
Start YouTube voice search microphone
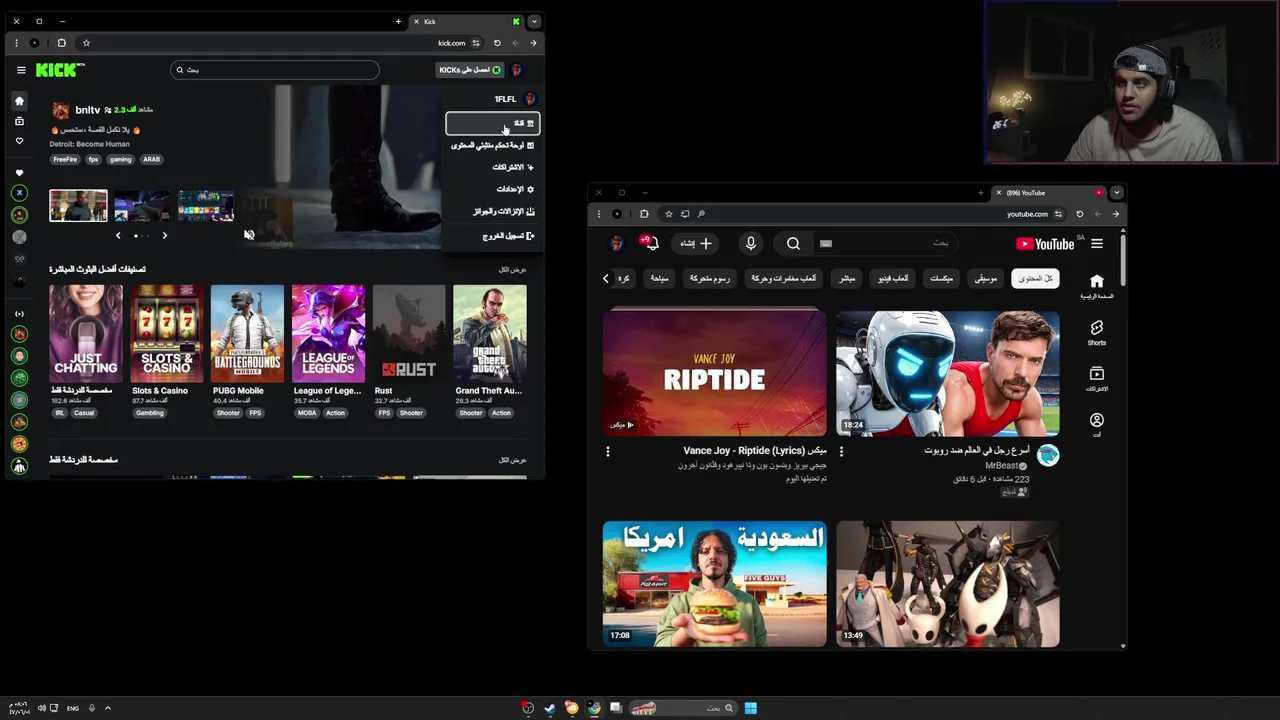point(751,243)
